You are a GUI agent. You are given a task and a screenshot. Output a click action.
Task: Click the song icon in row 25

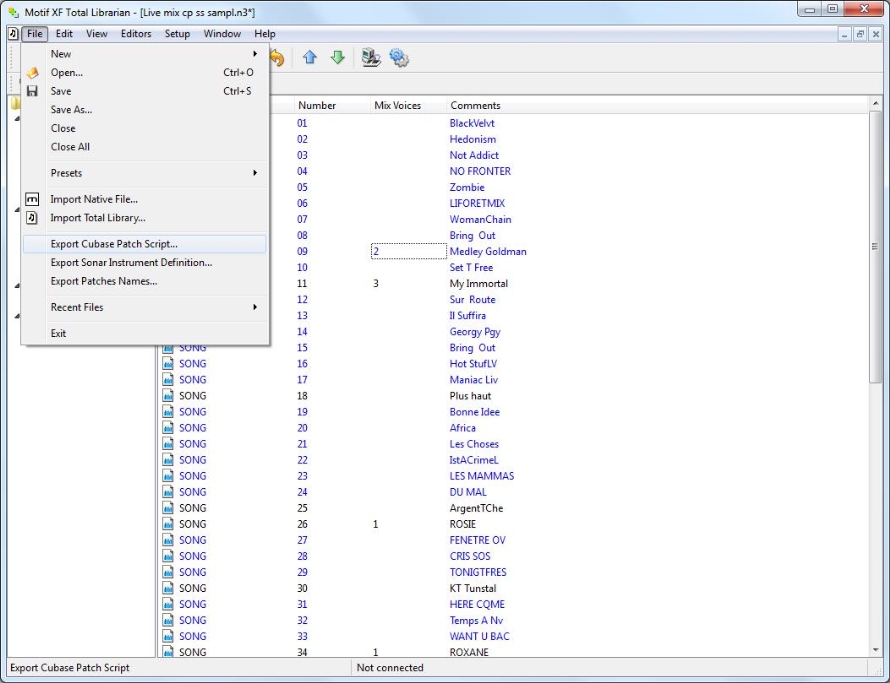168,508
